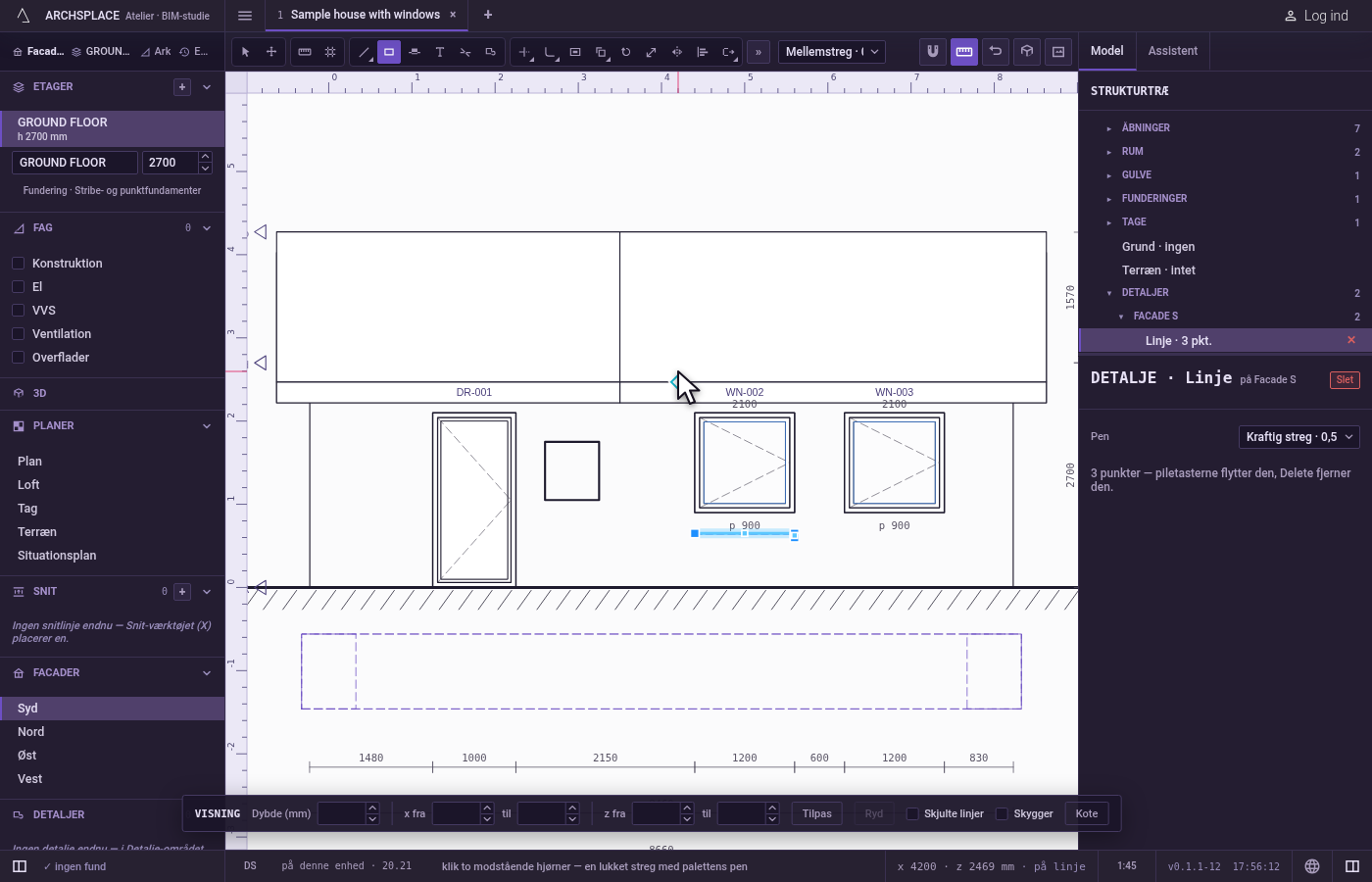Toggle the magnet snap button
The image size is (1372, 882).
(933, 52)
